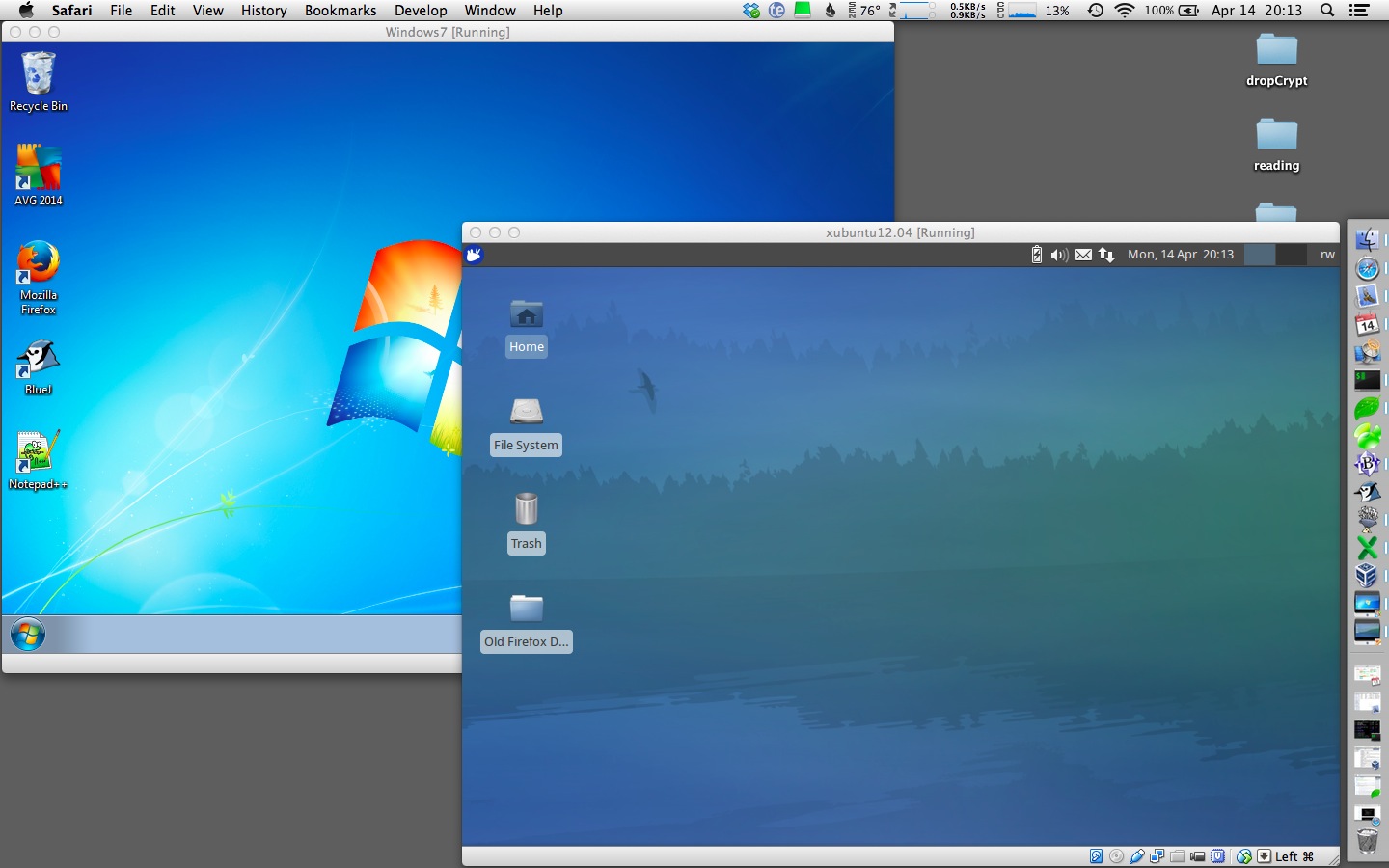Open the Recycle Bin on the Windows7 desktop
1389x868 pixels.
coord(39,82)
